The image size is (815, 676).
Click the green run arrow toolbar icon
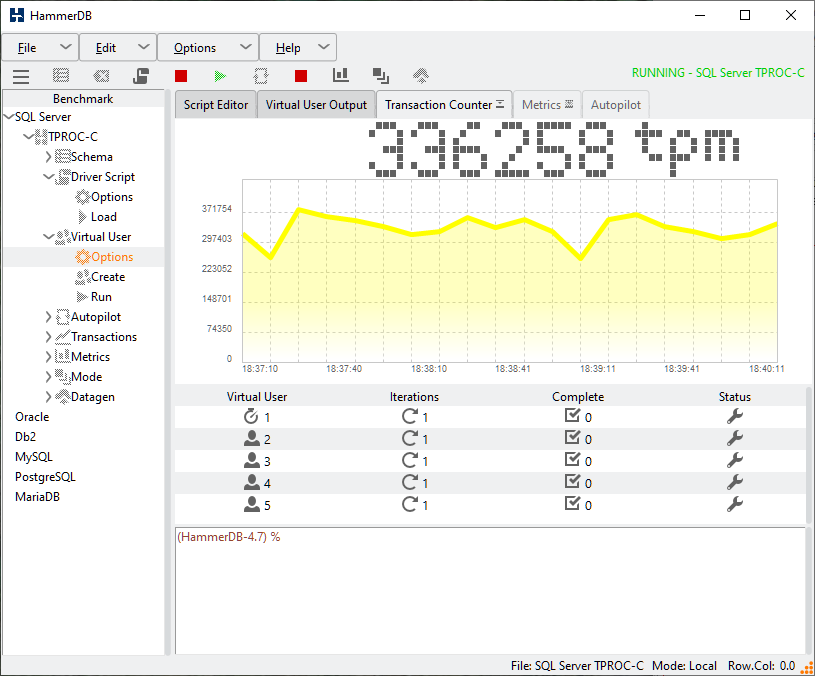tap(220, 76)
